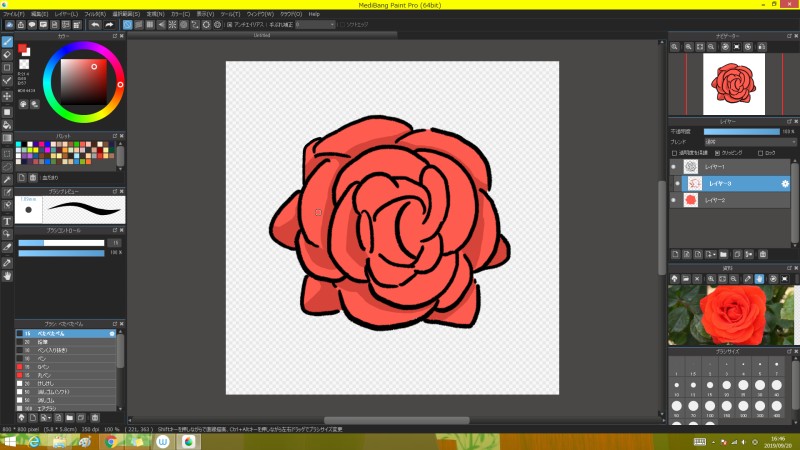The width and height of the screenshot is (800, 450).
Task: Select the Move tool
Action: click(7, 96)
